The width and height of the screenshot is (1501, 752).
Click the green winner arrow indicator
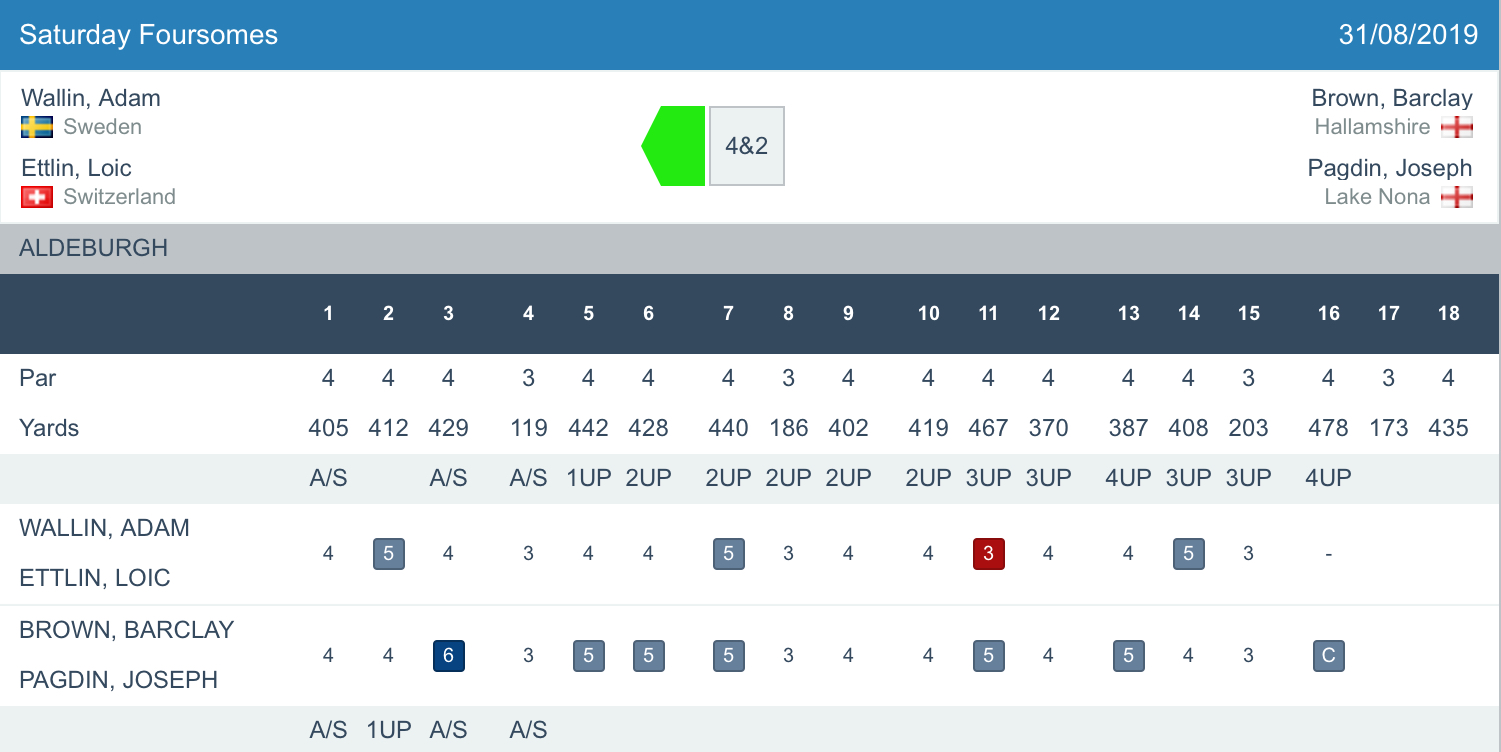pos(675,146)
